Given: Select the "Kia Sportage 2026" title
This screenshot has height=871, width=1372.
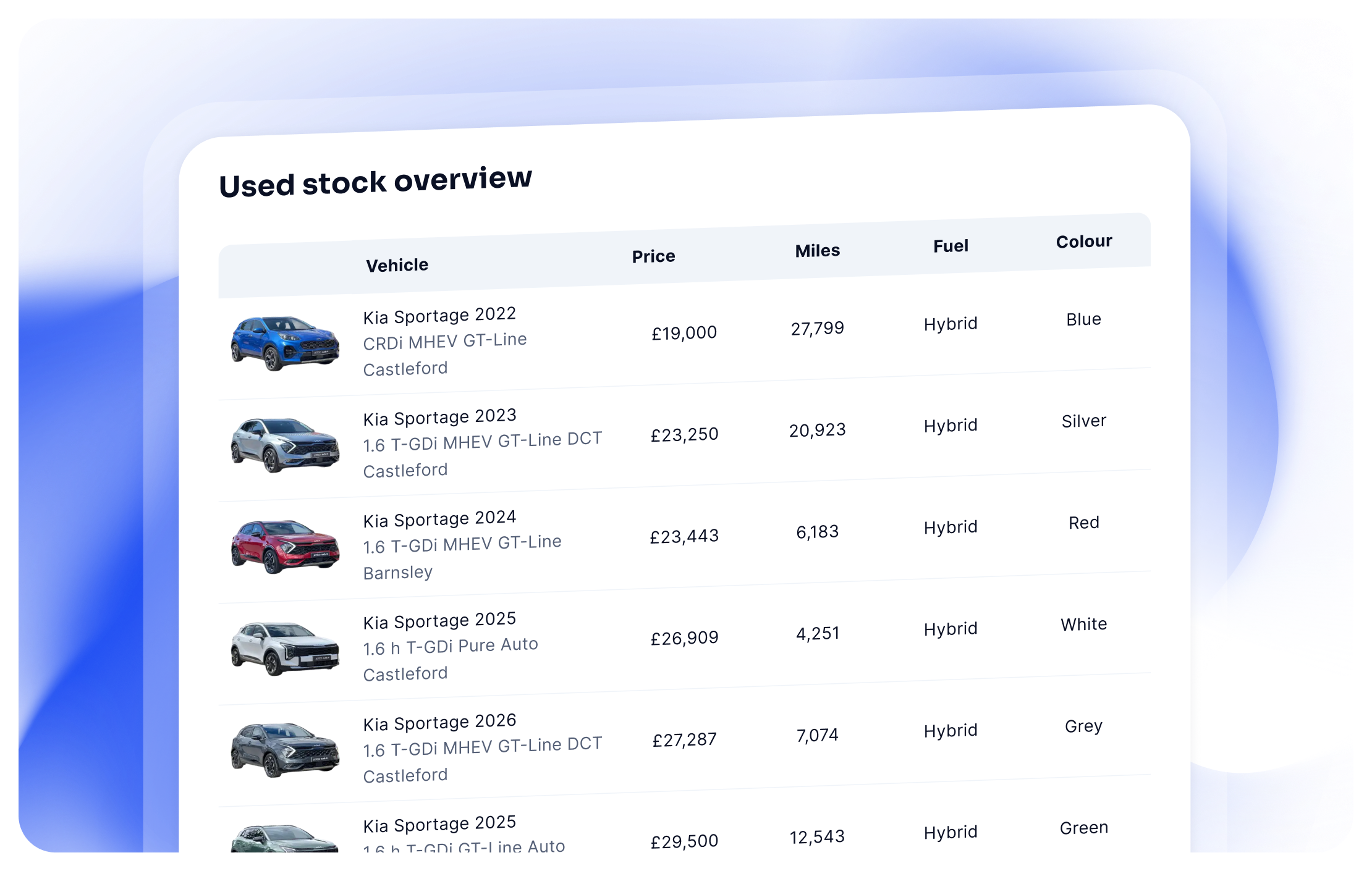Looking at the screenshot, I should pyautogui.click(x=439, y=723).
